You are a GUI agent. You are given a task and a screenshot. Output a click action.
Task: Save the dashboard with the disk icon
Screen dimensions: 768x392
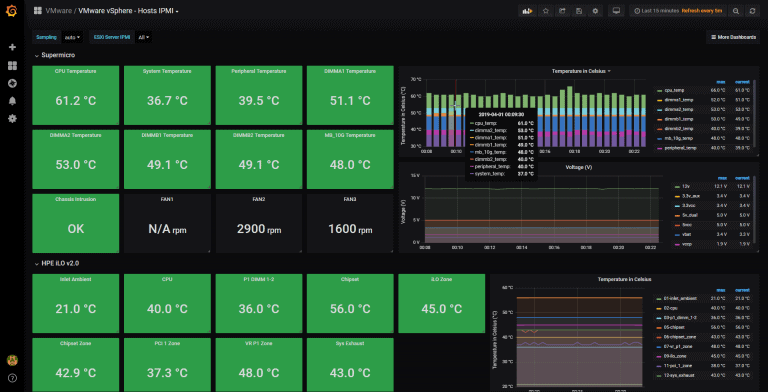pyautogui.click(x=579, y=11)
